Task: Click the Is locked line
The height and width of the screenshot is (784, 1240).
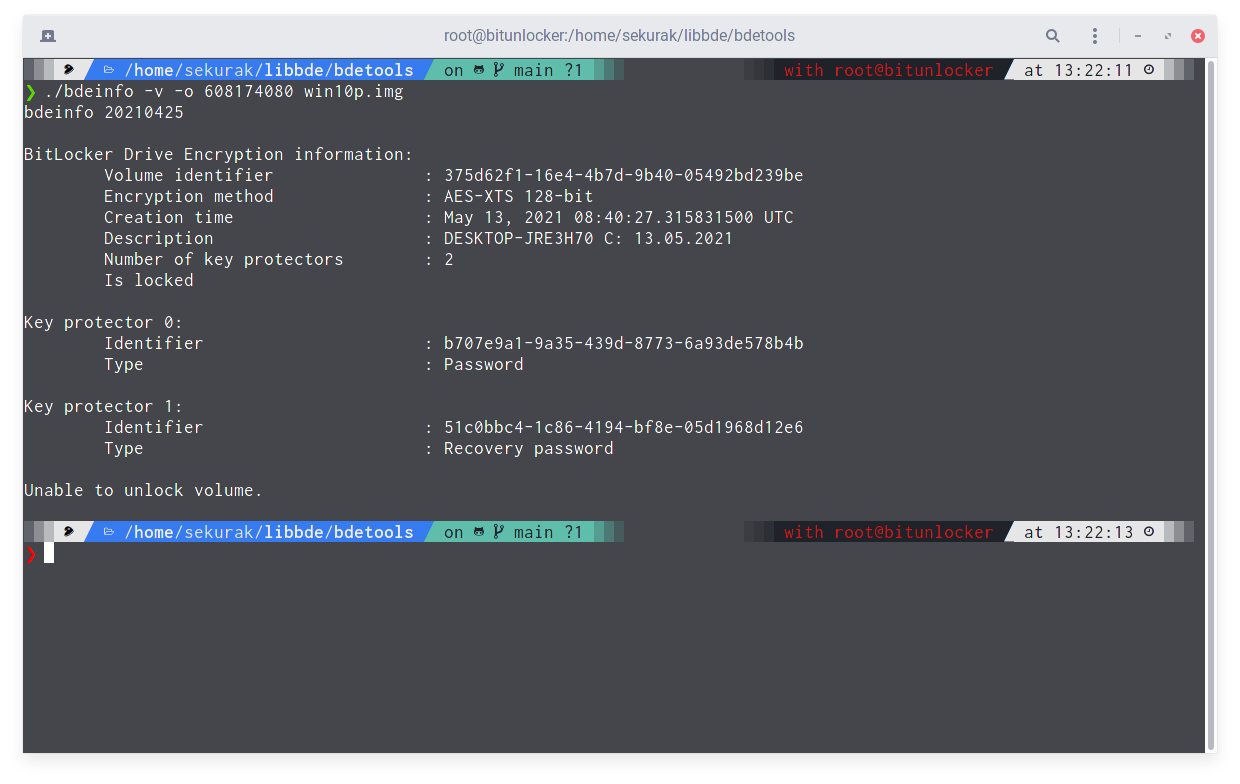Action: point(149,280)
